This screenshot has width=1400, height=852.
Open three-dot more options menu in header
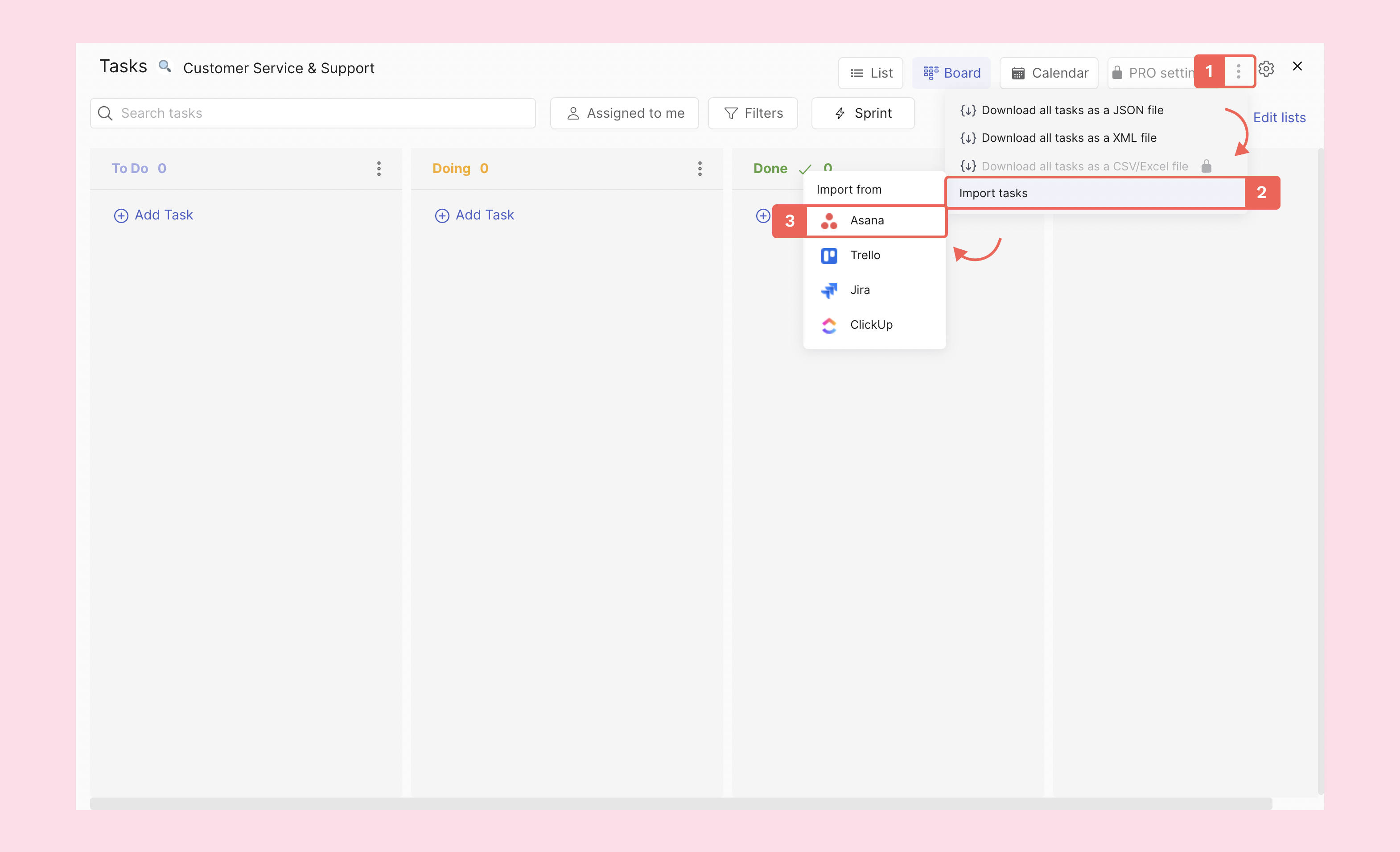(1239, 72)
